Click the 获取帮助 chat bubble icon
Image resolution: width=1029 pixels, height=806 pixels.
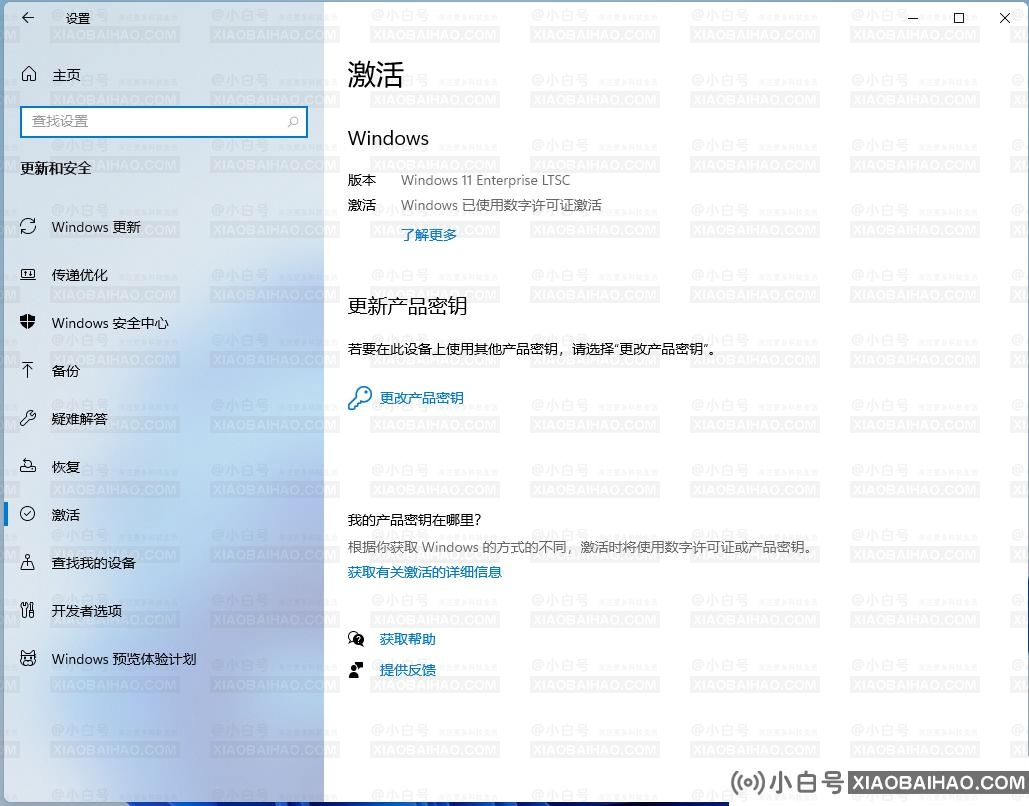(356, 639)
